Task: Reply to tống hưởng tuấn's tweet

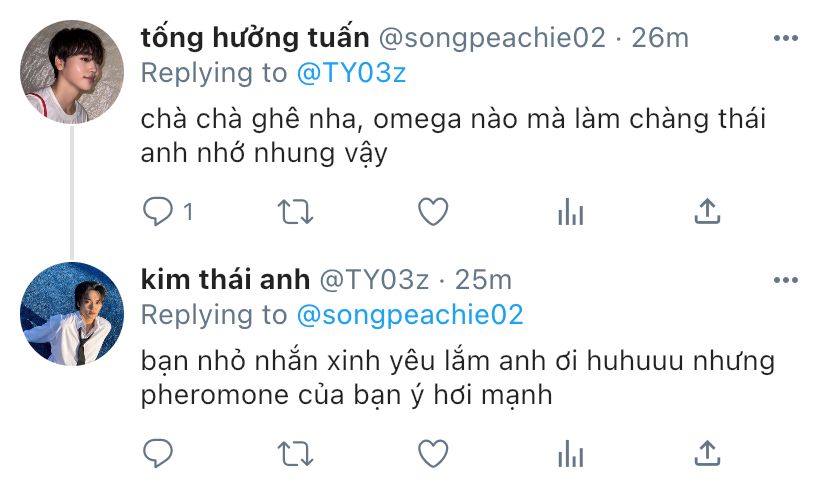Action: click(158, 212)
